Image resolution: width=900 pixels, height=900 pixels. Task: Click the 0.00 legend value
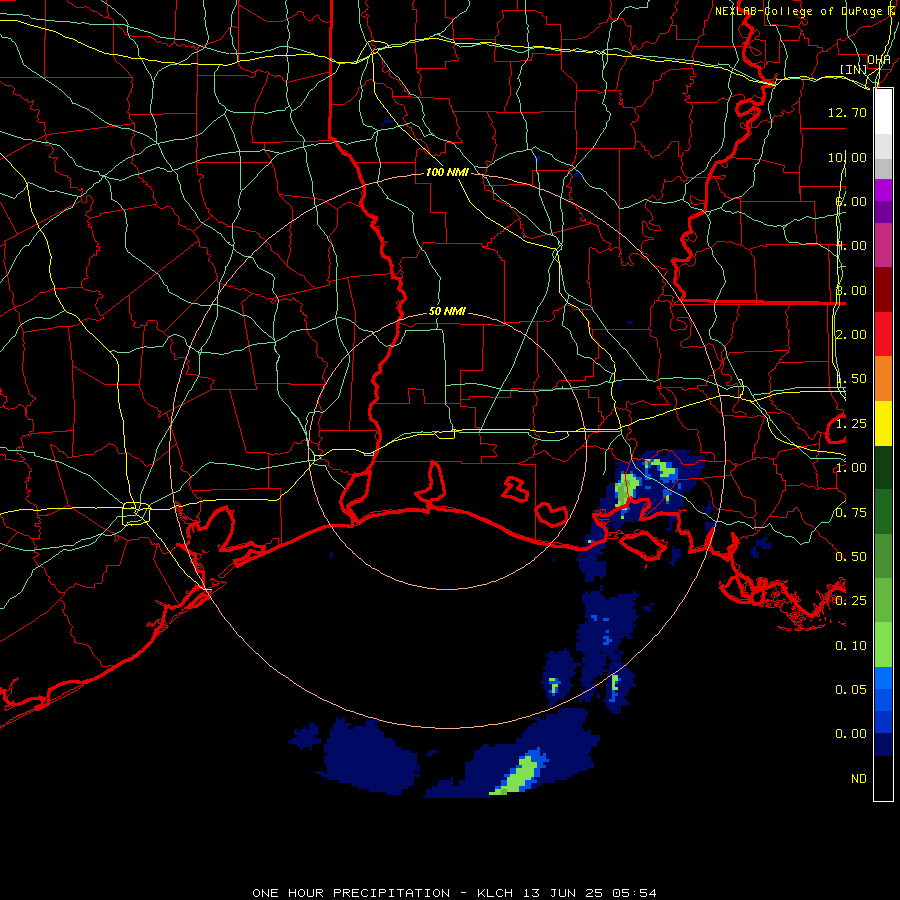coord(851,734)
